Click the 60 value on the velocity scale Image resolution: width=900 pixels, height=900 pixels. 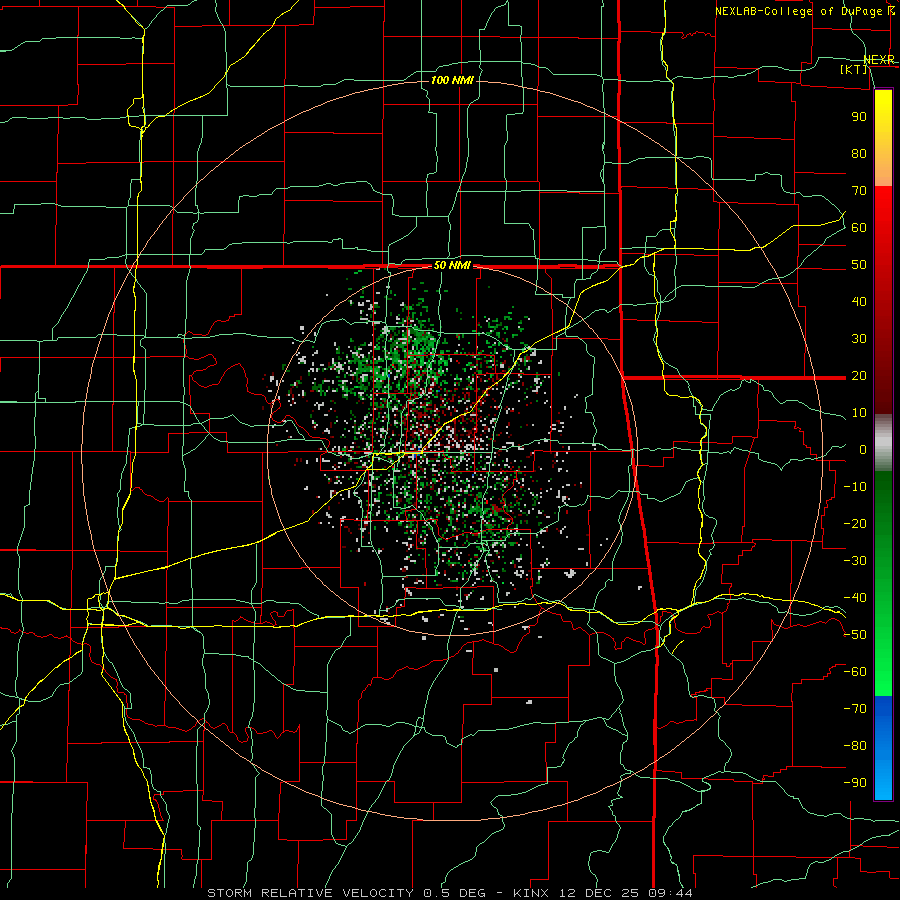point(859,227)
